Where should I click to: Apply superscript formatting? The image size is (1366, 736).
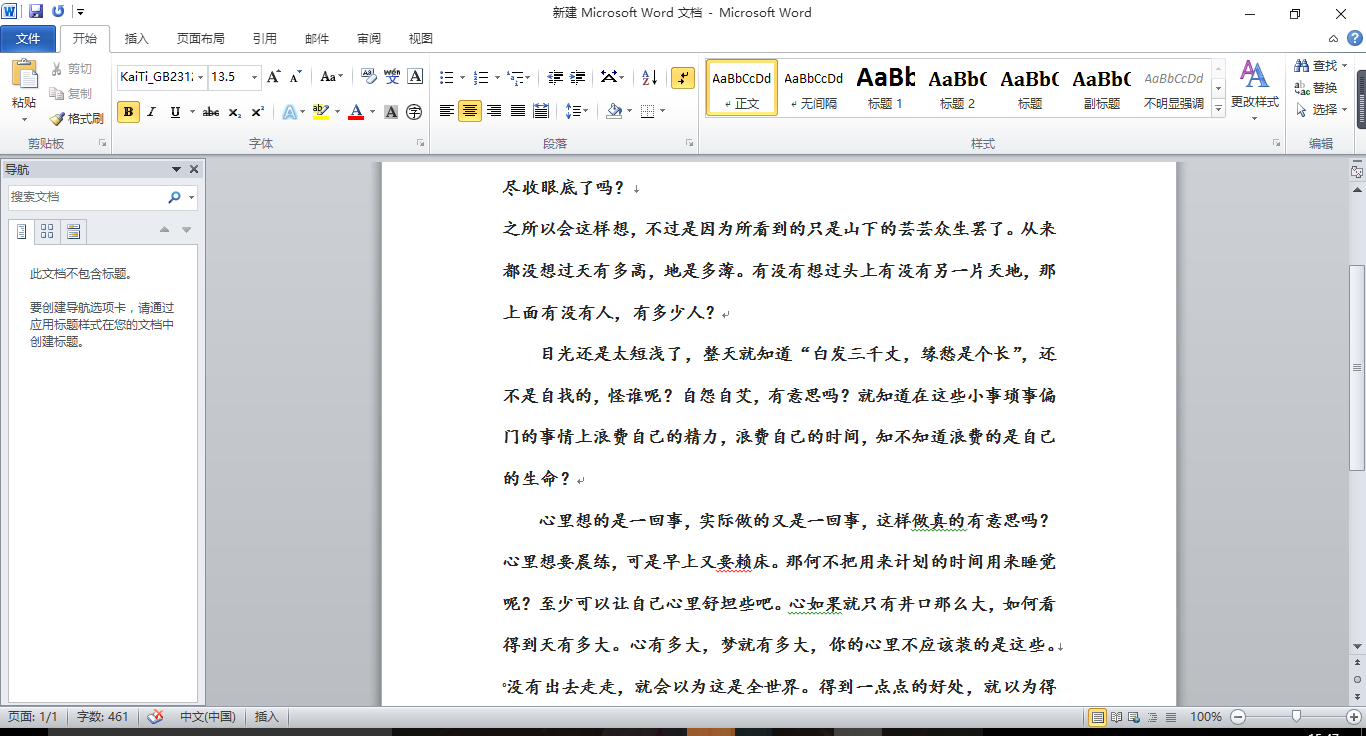coord(257,112)
